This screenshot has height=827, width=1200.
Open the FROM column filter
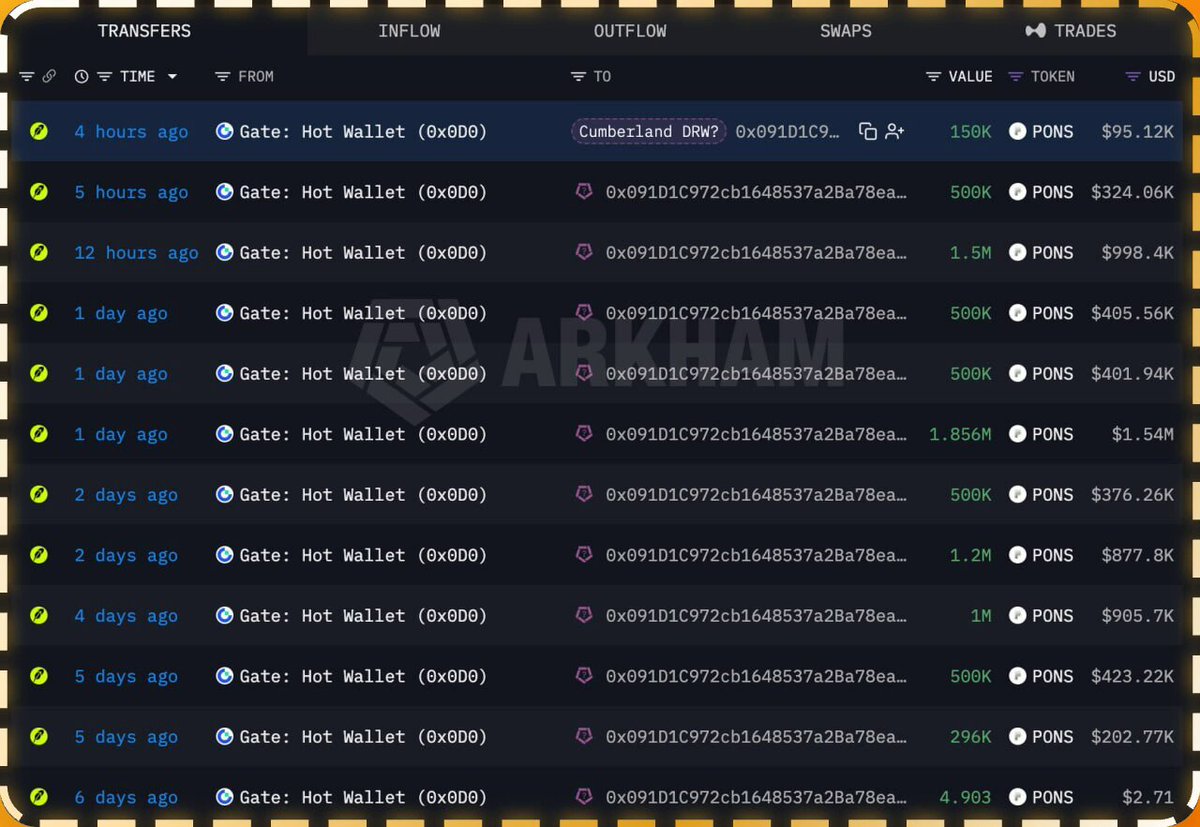(x=222, y=76)
